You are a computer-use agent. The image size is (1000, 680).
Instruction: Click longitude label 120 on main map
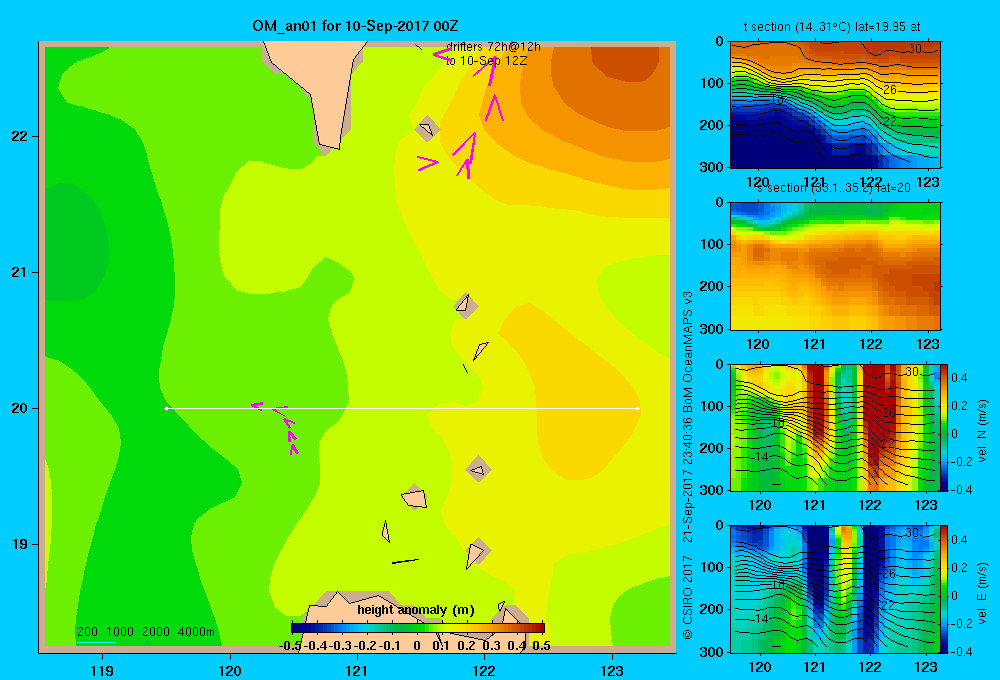click(x=230, y=670)
